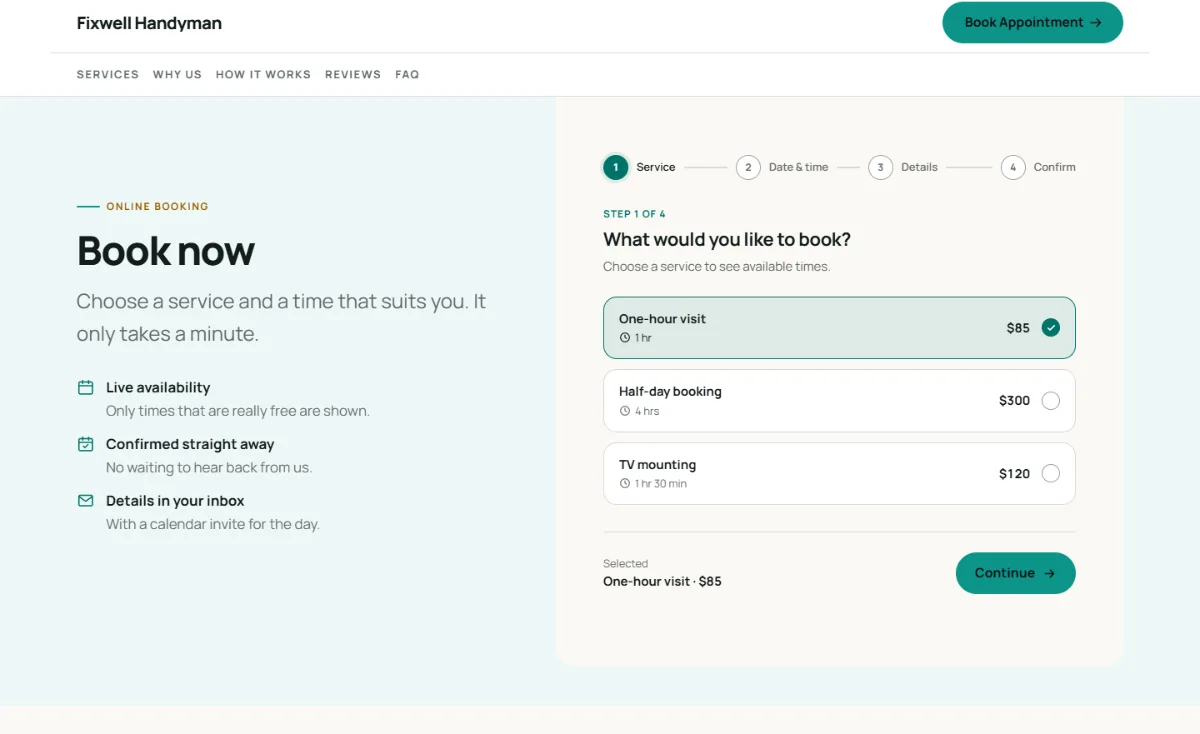Image resolution: width=1200 pixels, height=734 pixels.
Task: Click "What would you like to book?" heading
Action: (727, 240)
